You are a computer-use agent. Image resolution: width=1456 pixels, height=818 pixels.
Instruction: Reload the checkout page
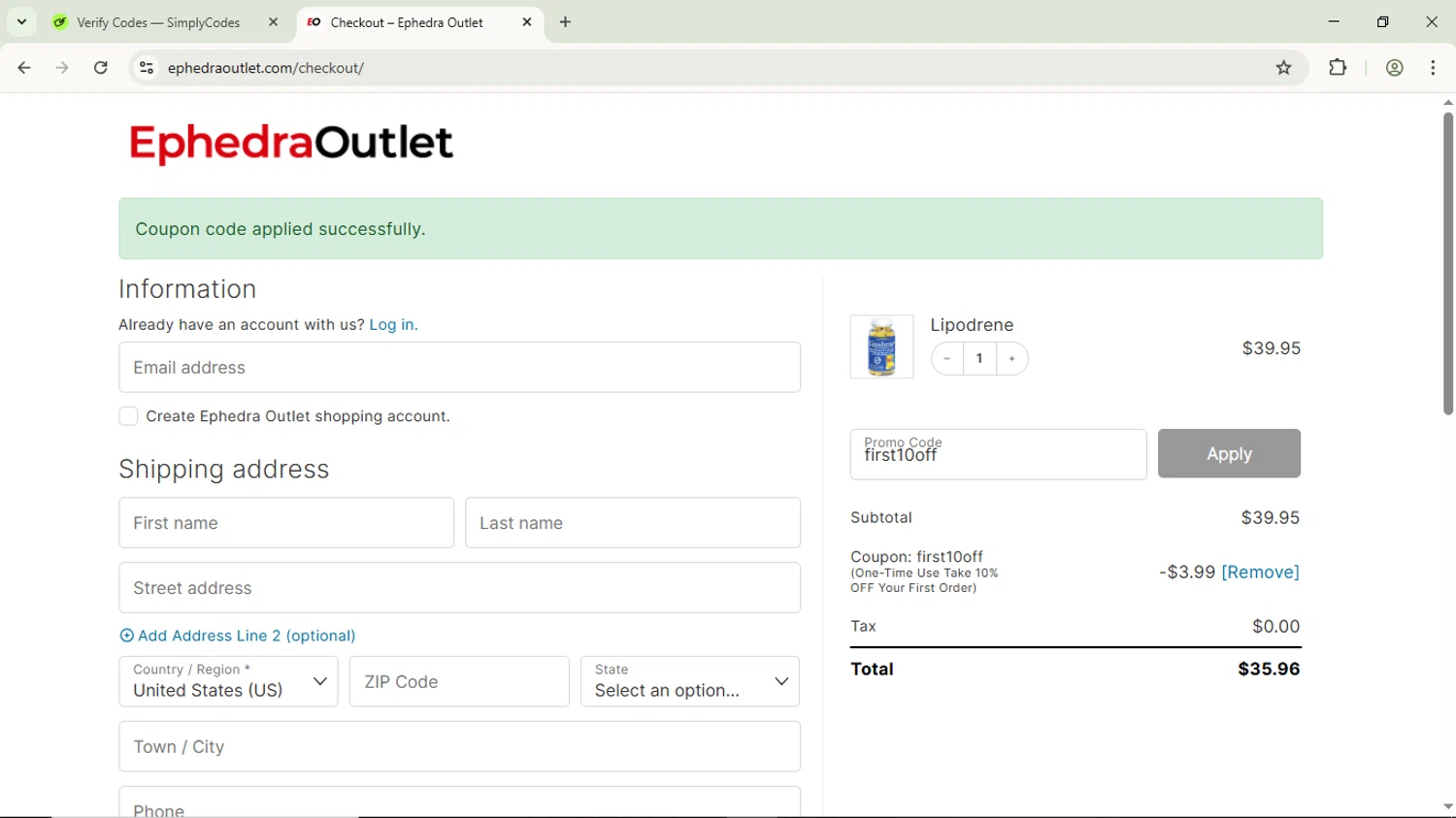[x=101, y=68]
